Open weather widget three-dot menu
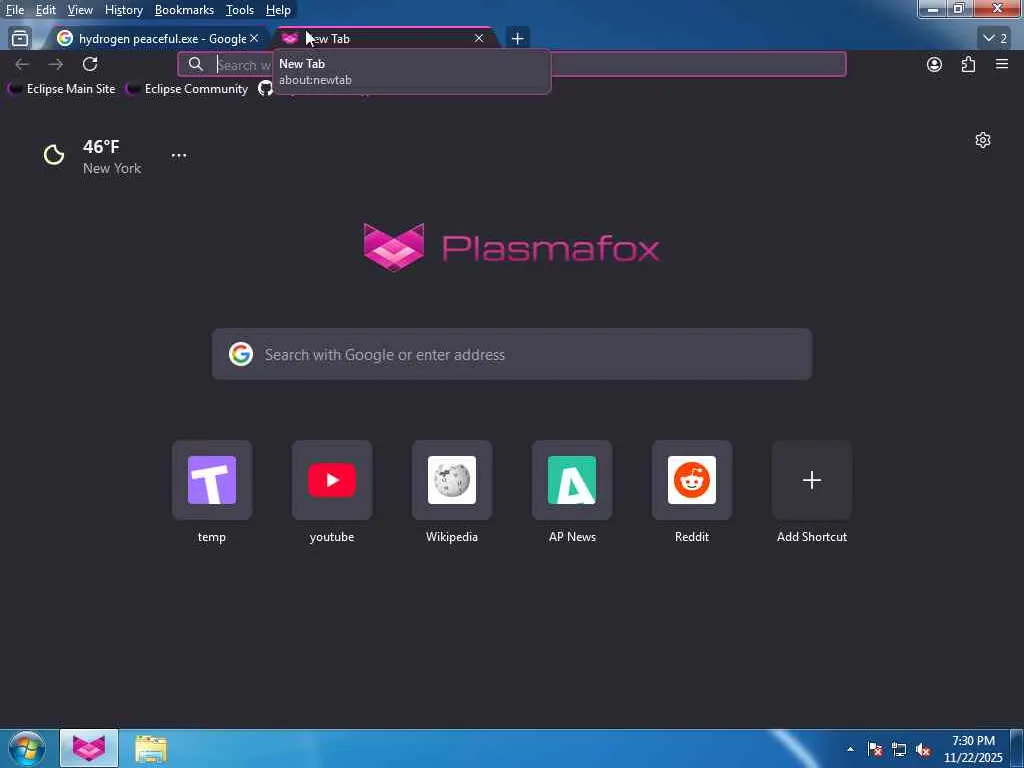 pyautogui.click(x=179, y=155)
